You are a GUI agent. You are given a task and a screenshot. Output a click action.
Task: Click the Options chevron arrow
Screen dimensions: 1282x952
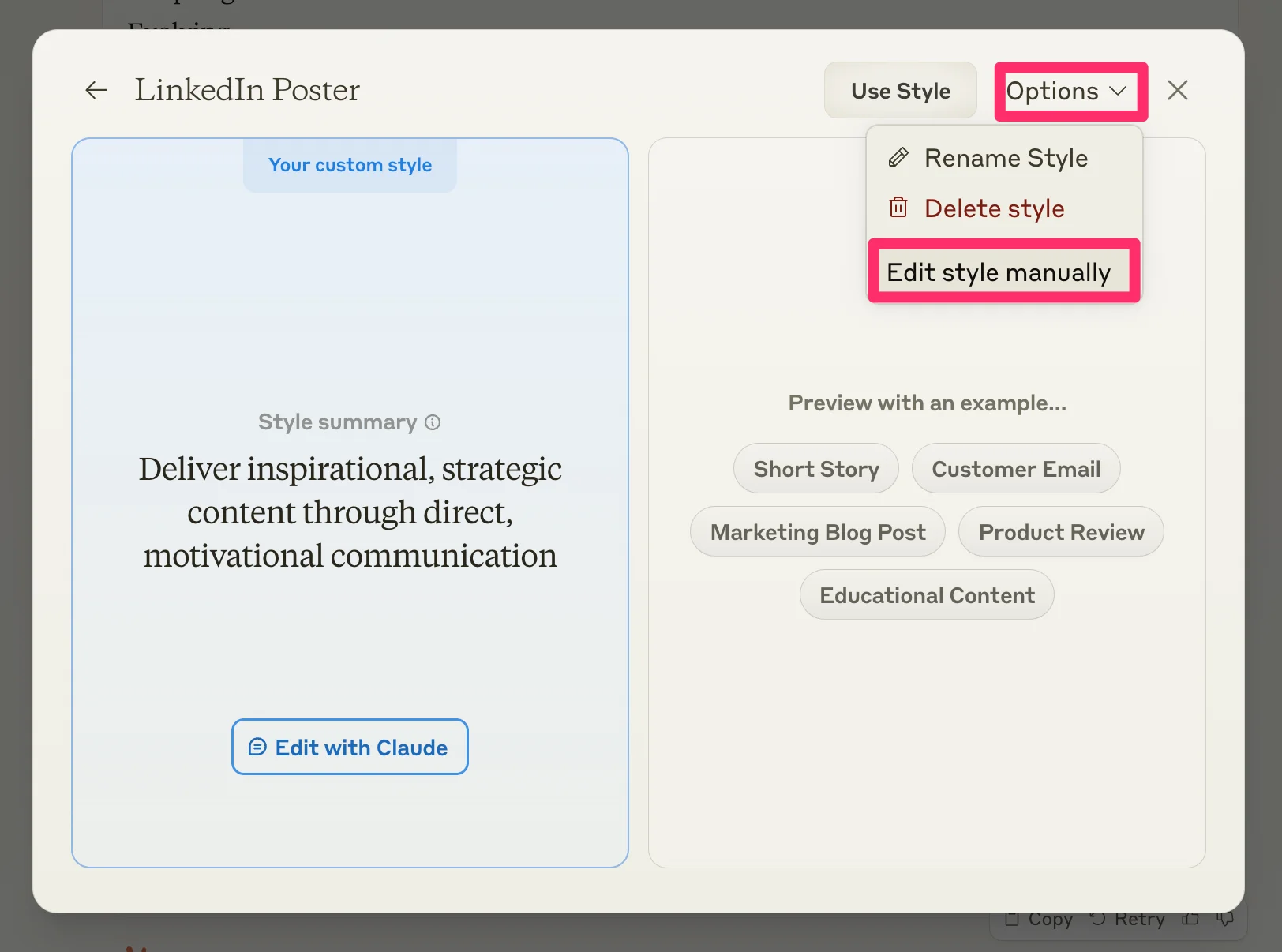[x=1118, y=92]
